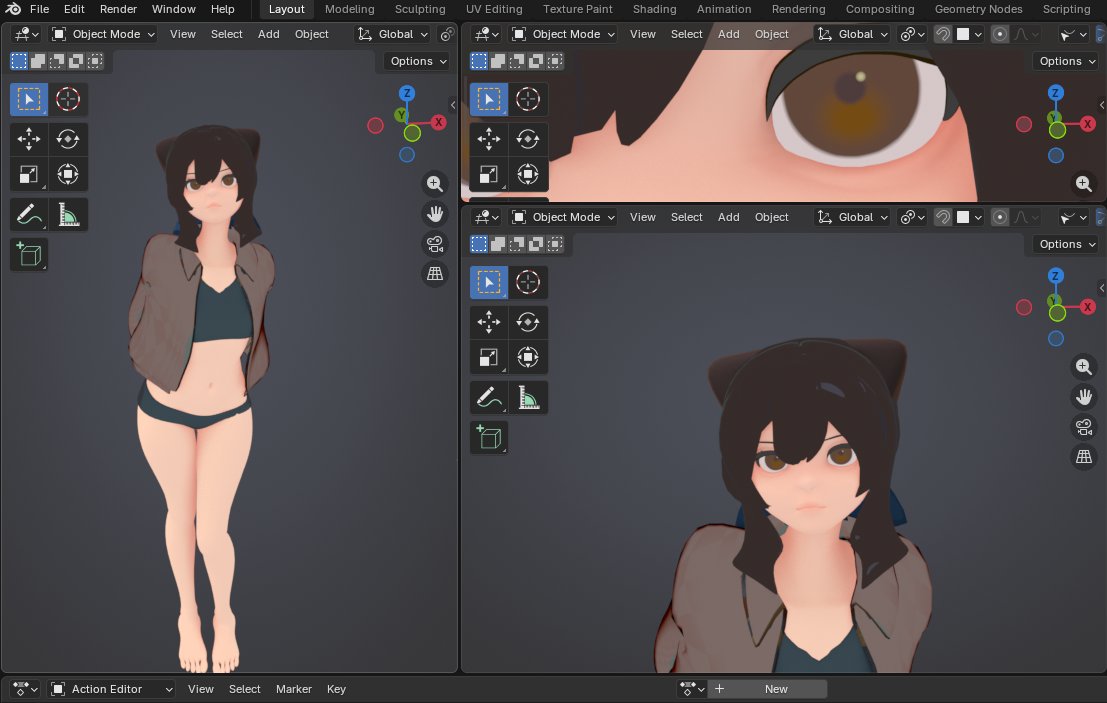The height and width of the screenshot is (703, 1107).
Task: Expand Options dropdown in left viewport
Action: pyautogui.click(x=419, y=61)
